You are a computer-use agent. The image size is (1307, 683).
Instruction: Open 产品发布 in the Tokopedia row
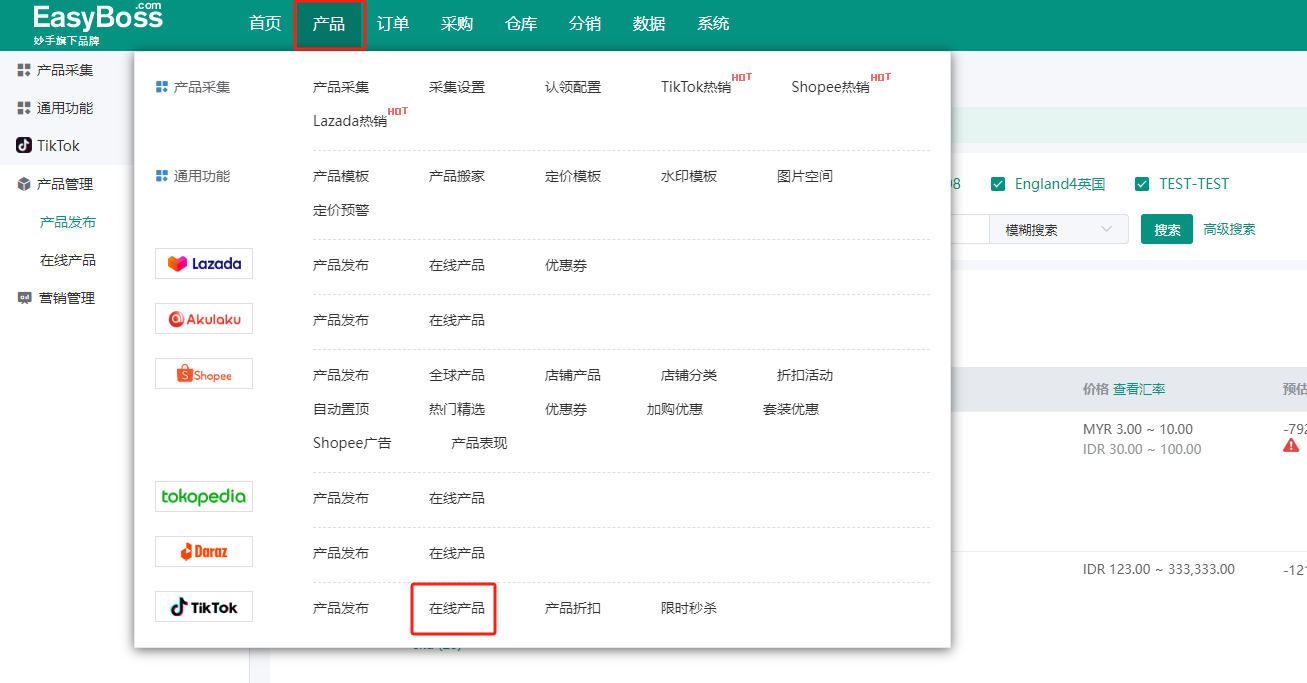click(341, 498)
